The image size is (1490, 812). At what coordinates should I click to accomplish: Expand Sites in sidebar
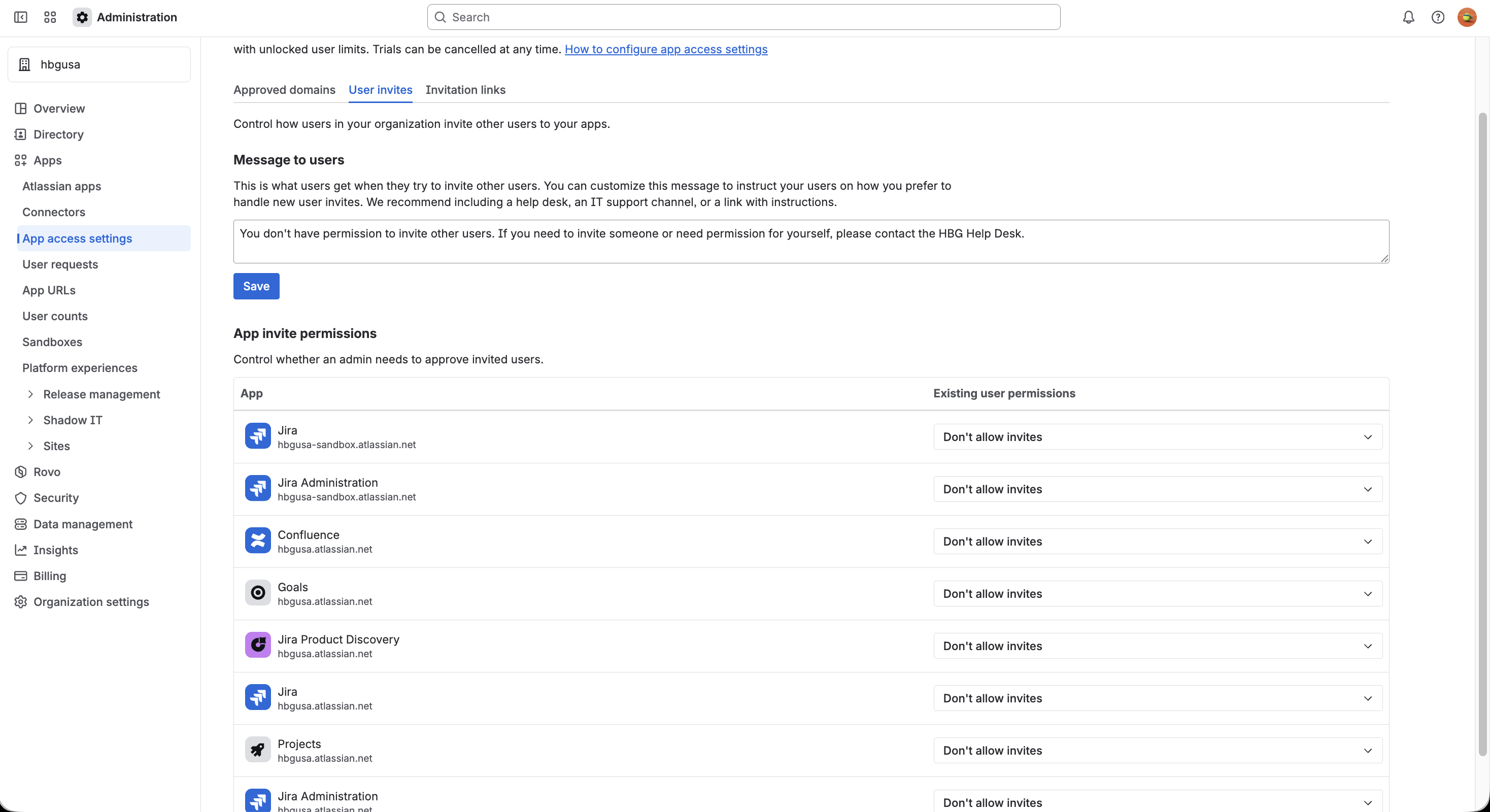coord(30,446)
